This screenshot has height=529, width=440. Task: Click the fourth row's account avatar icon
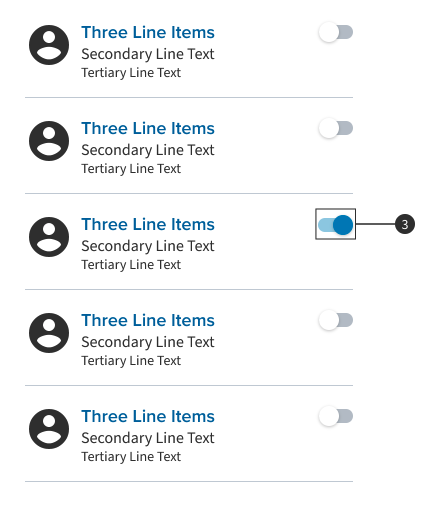click(x=49, y=333)
